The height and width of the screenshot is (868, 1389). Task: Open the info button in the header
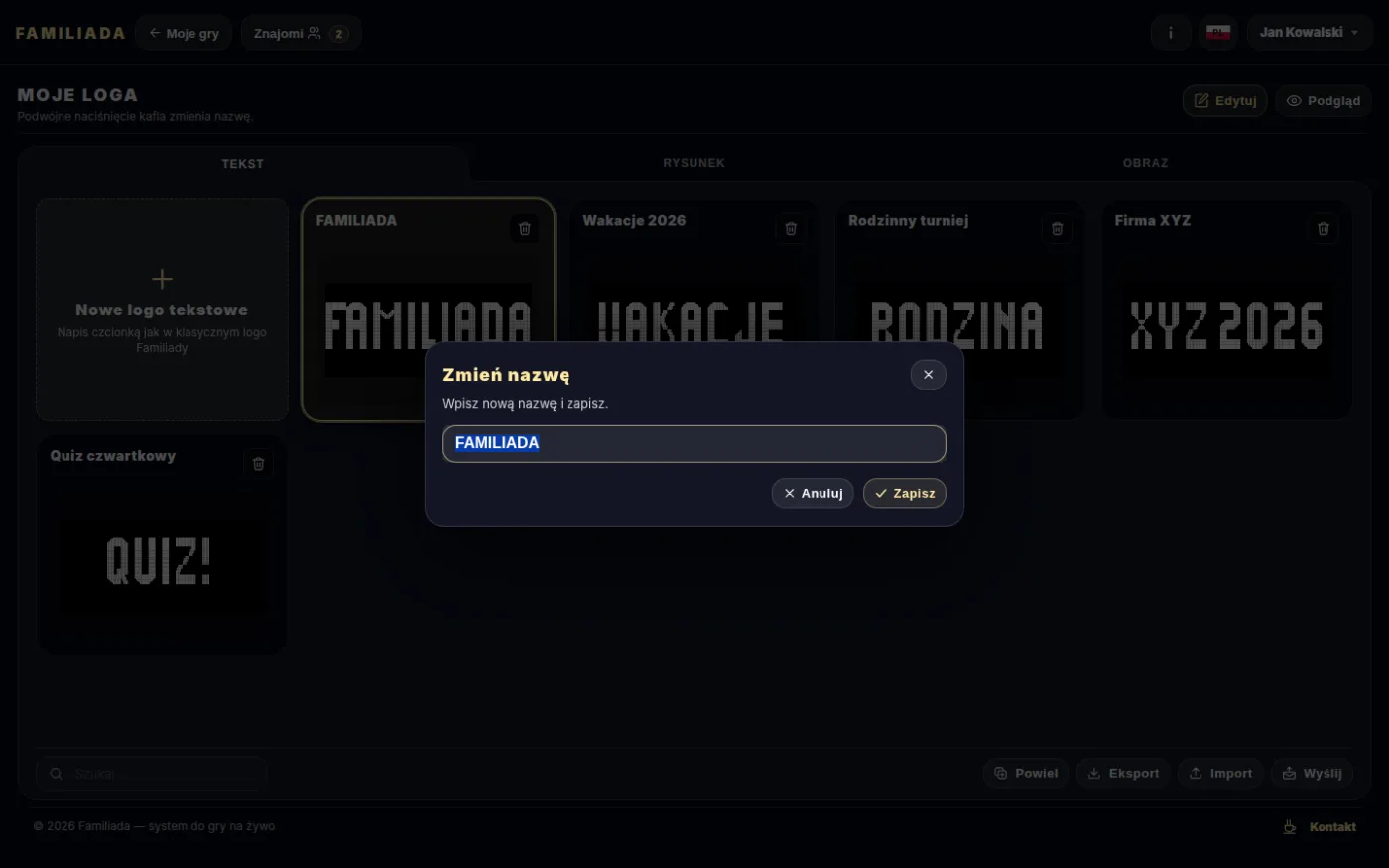pyautogui.click(x=1171, y=33)
